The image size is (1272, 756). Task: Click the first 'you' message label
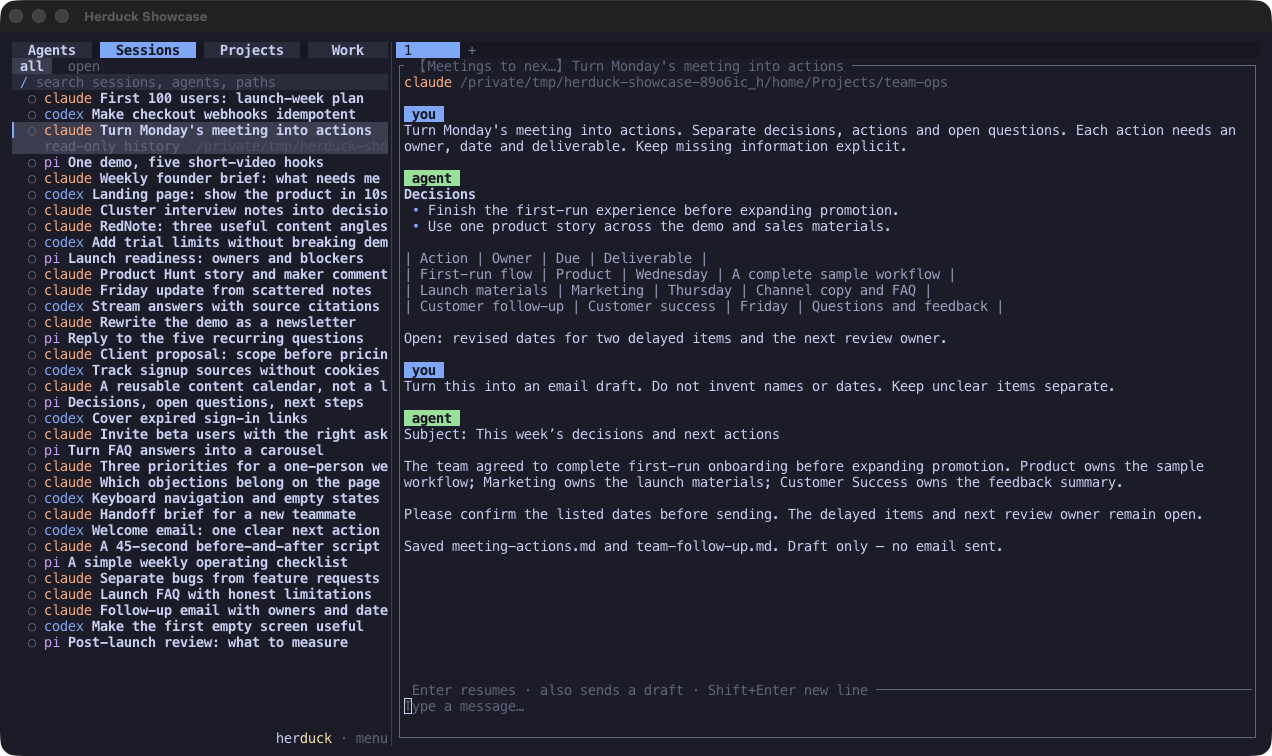pos(424,114)
